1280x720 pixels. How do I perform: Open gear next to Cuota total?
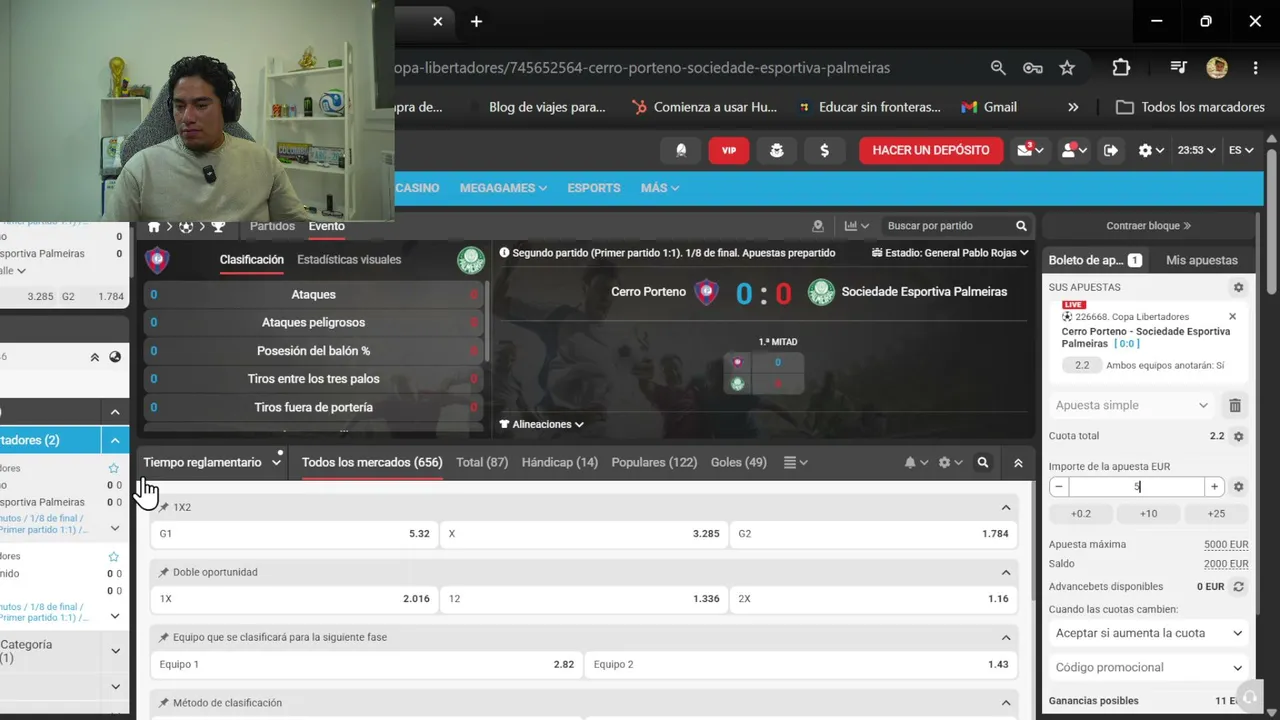click(x=1238, y=436)
